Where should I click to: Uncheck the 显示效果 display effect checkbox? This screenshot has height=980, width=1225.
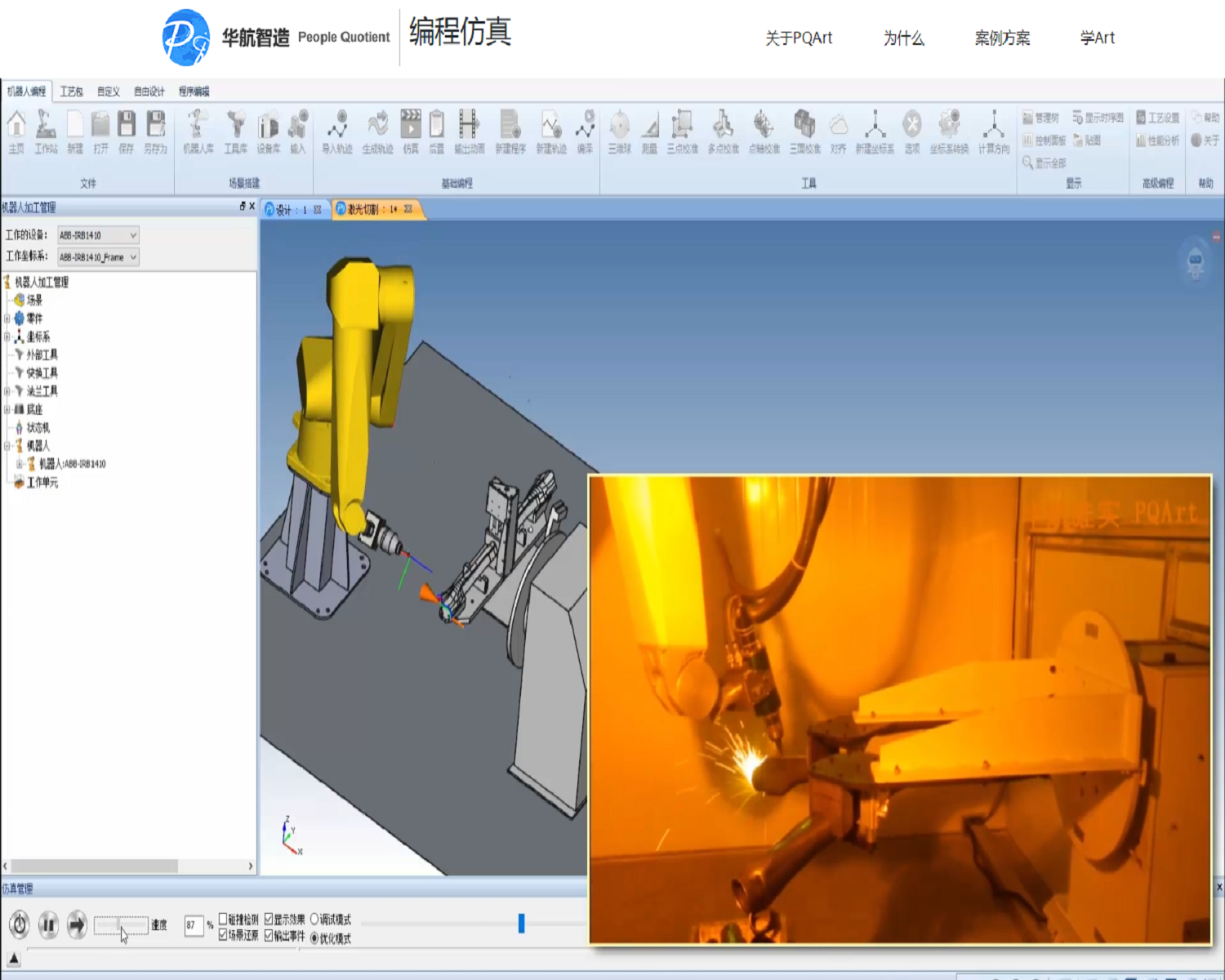(x=269, y=920)
